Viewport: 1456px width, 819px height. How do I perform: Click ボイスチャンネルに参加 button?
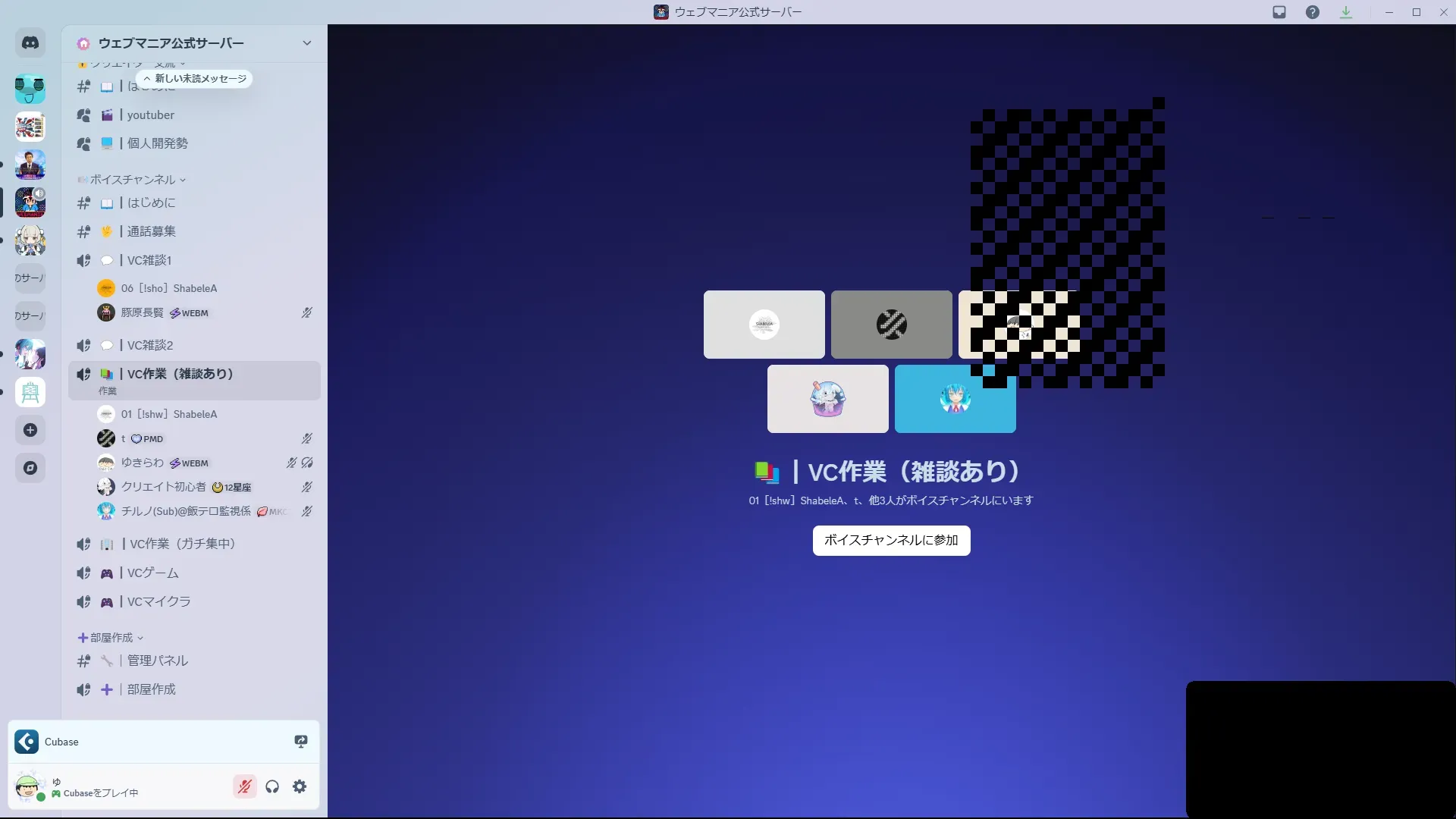coord(891,540)
